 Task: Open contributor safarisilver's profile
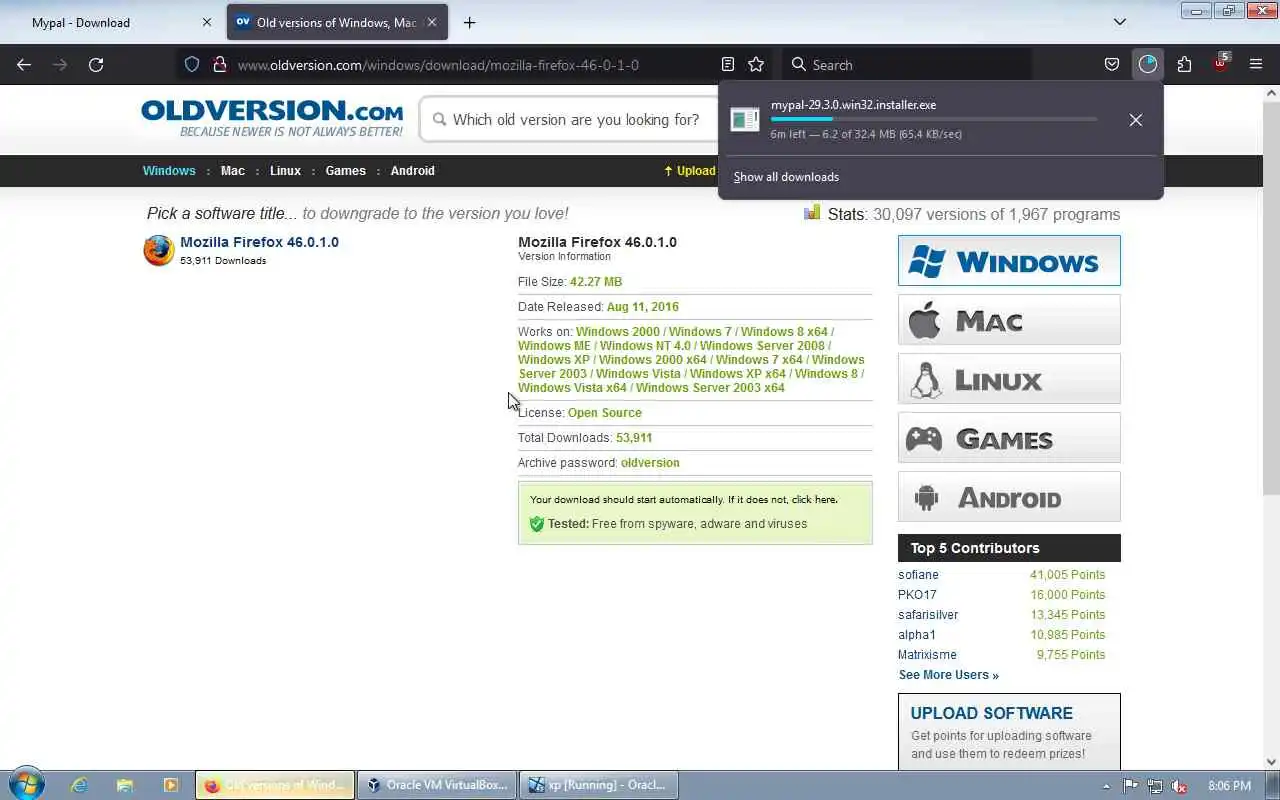(x=928, y=615)
